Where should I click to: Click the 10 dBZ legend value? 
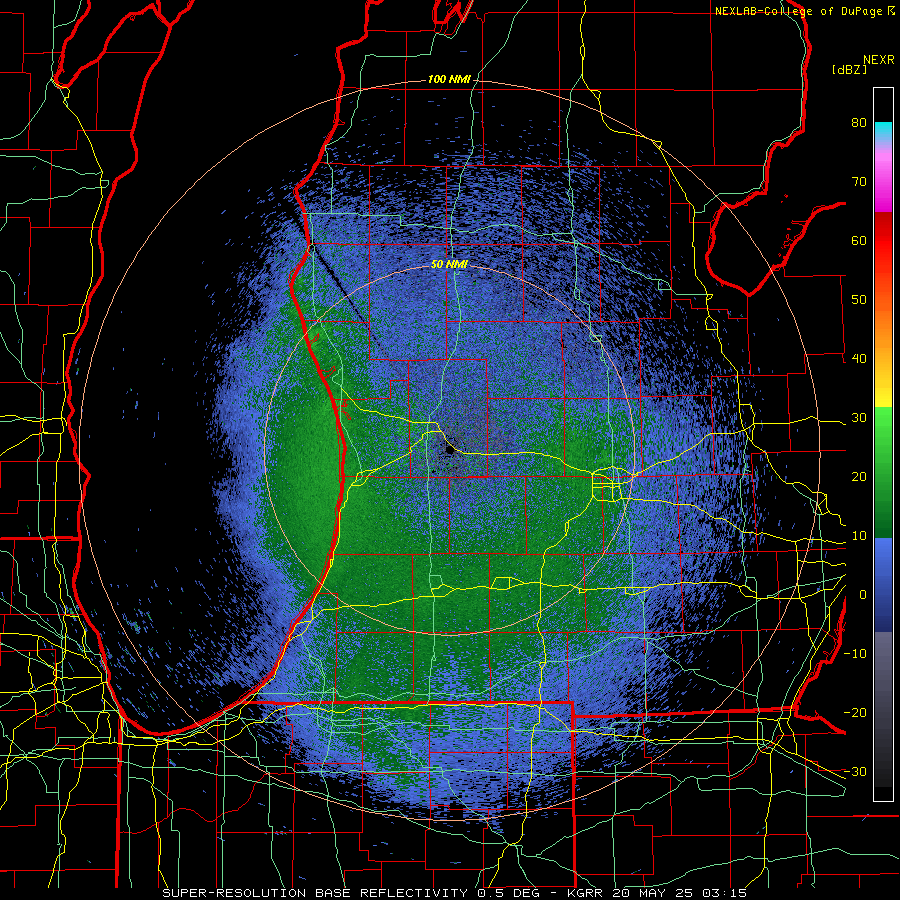[859, 536]
